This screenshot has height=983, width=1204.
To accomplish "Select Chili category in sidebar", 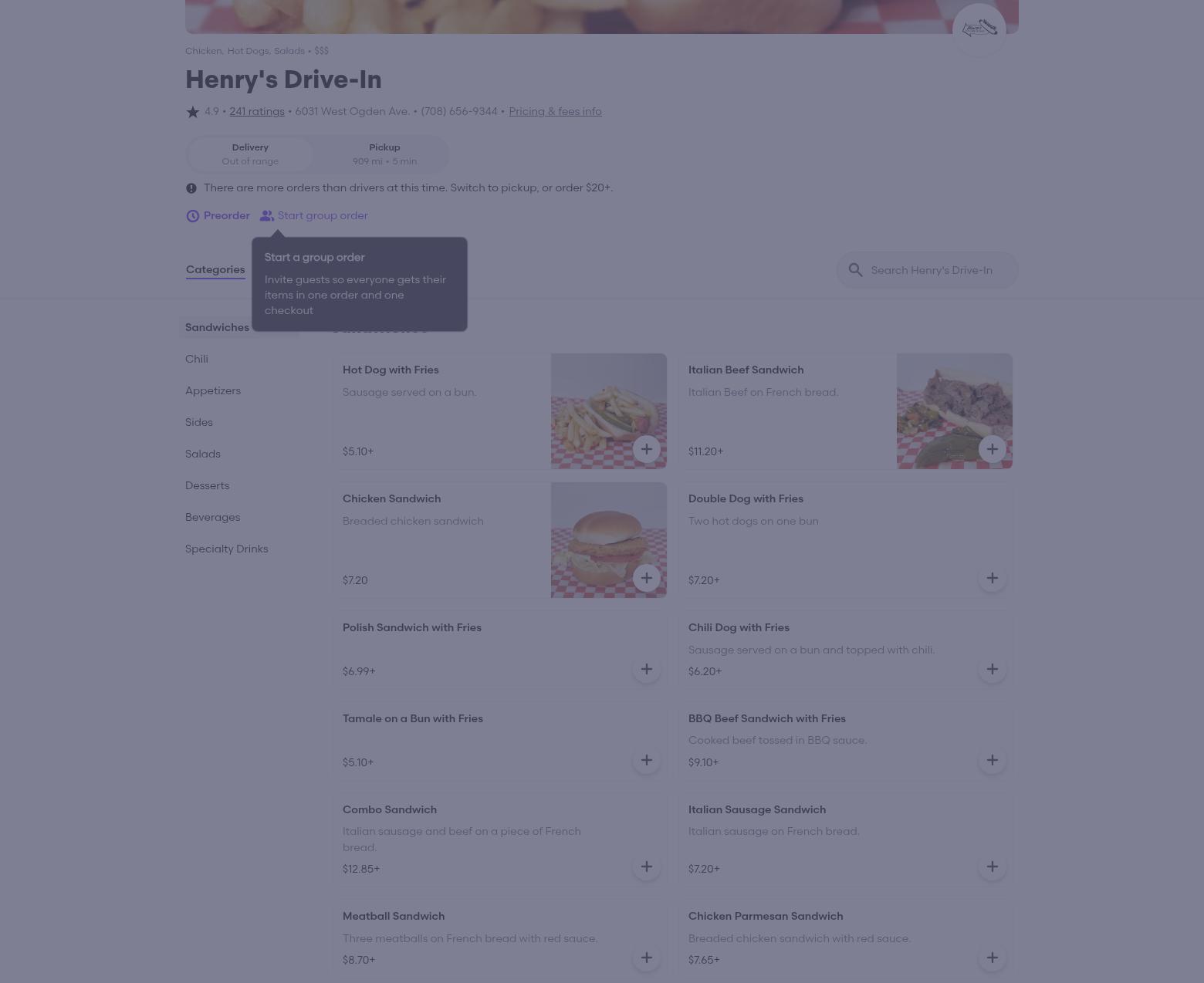I will (x=197, y=359).
